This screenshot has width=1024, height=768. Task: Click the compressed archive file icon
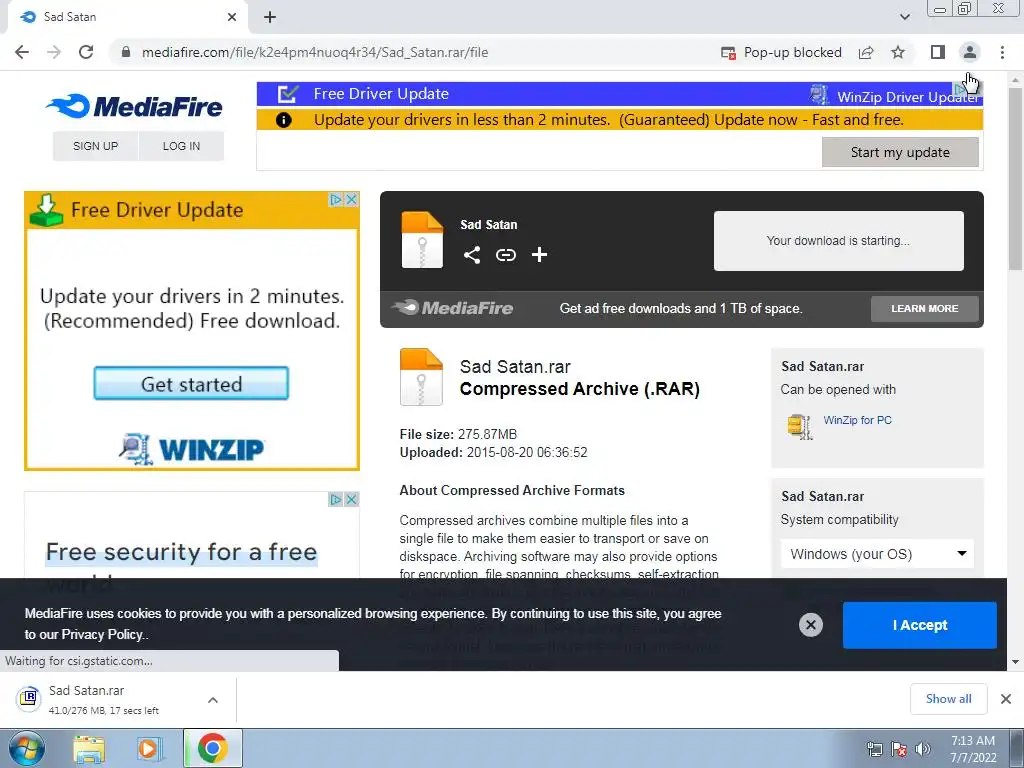[421, 377]
